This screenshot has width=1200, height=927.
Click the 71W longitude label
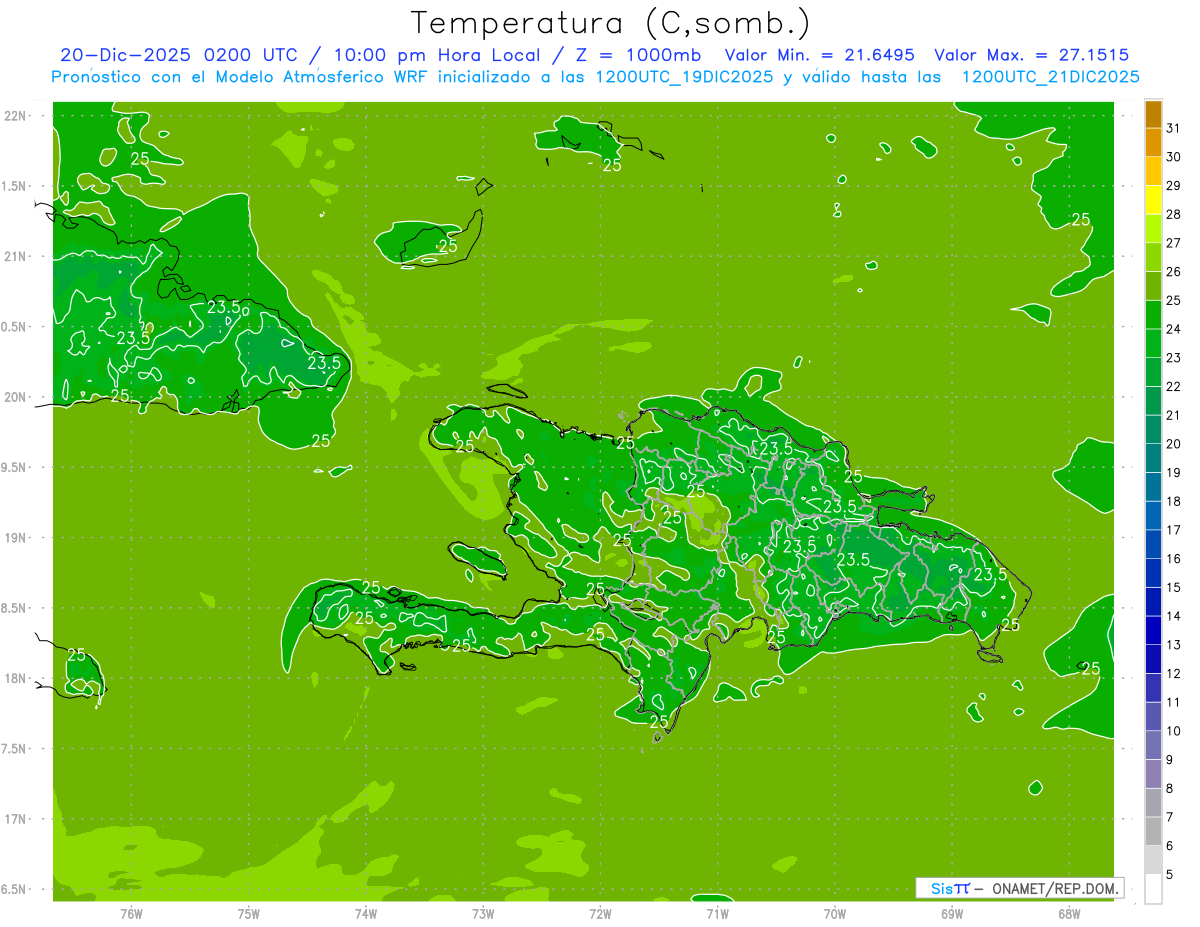pyautogui.click(x=717, y=913)
